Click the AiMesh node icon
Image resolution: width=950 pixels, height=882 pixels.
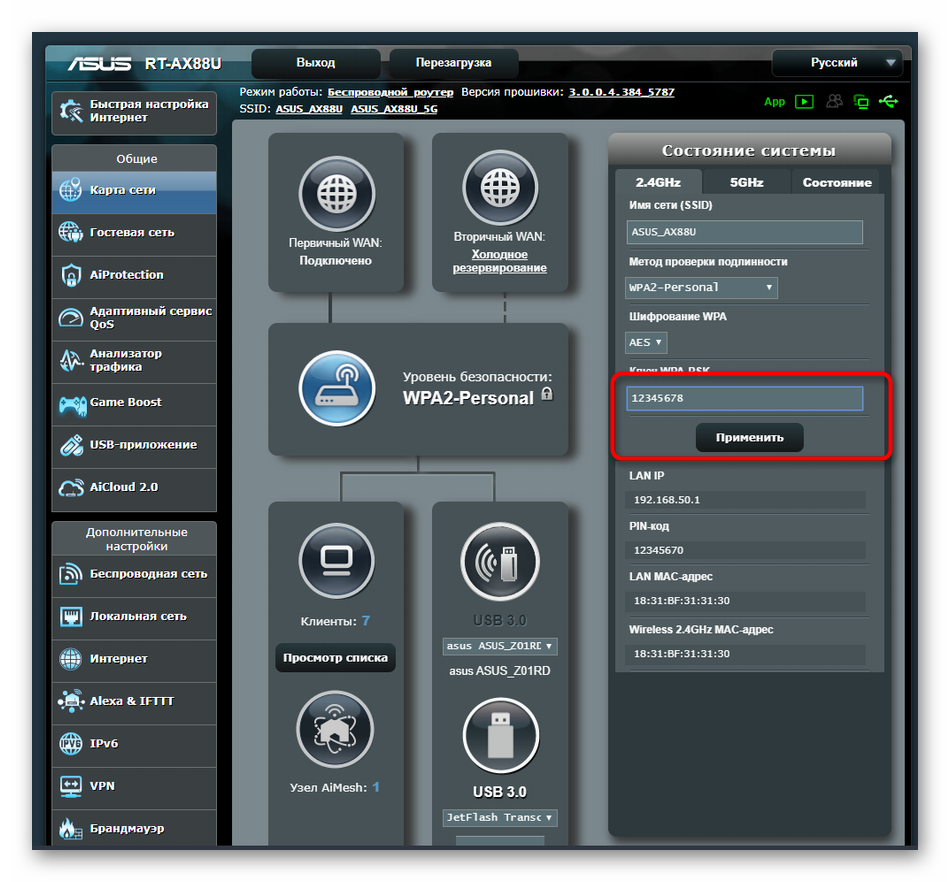click(336, 729)
